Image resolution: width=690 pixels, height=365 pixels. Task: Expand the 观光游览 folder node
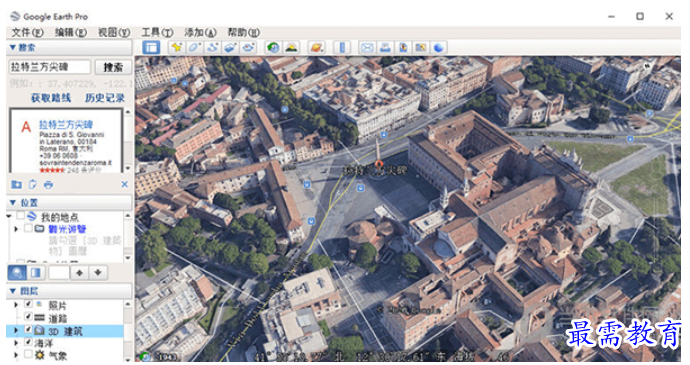point(16,229)
